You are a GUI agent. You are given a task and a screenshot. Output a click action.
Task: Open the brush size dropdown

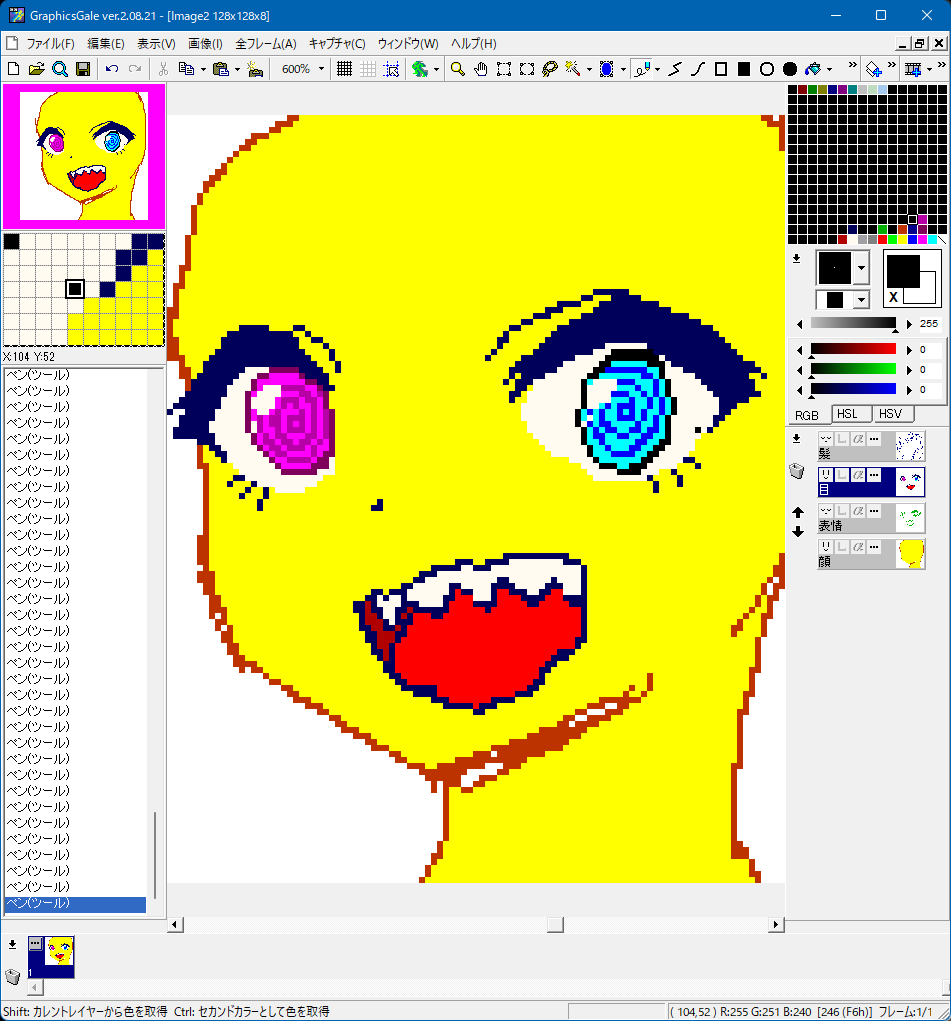[x=861, y=300]
